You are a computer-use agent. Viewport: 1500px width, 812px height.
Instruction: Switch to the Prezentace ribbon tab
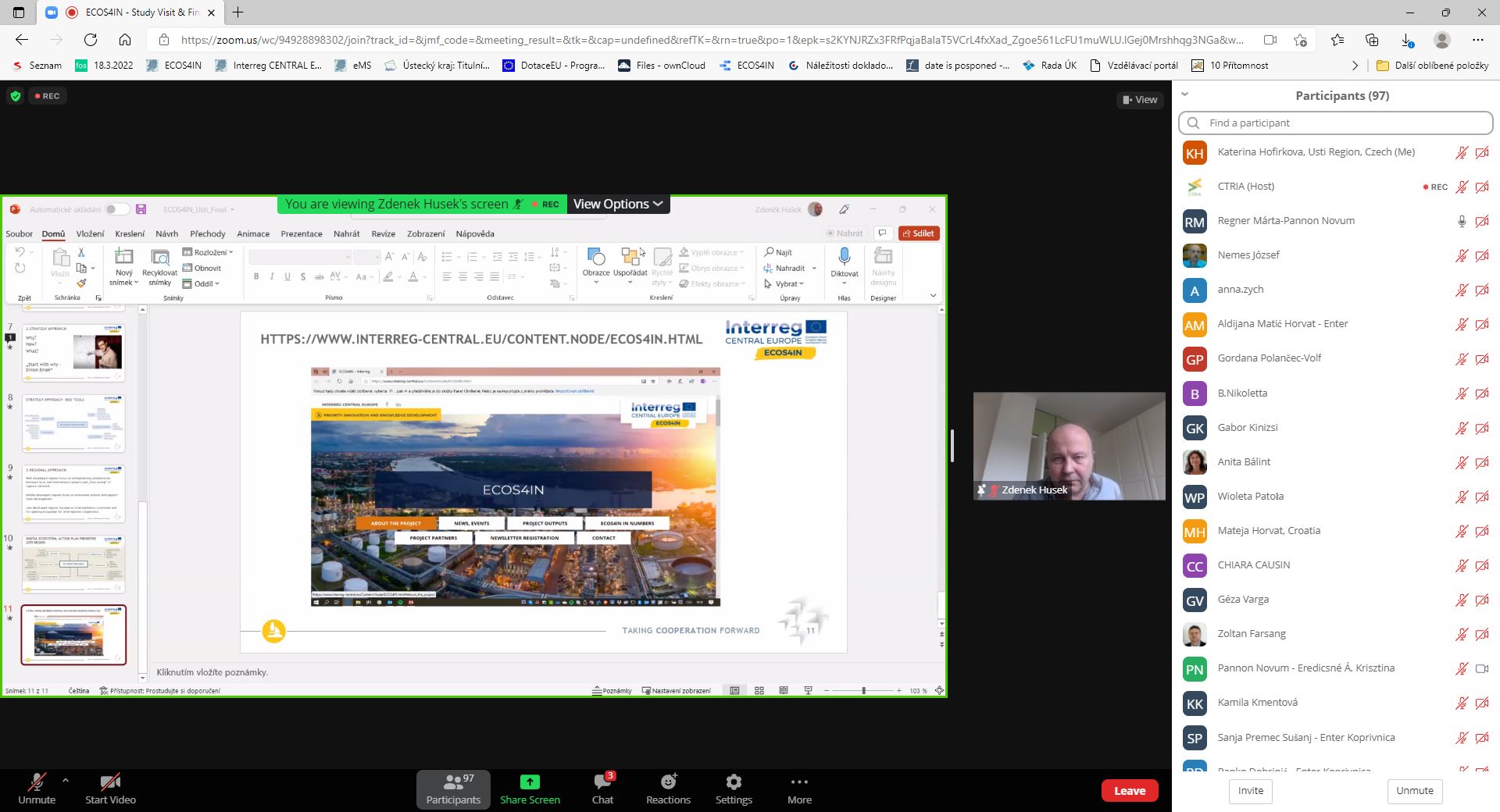302,233
